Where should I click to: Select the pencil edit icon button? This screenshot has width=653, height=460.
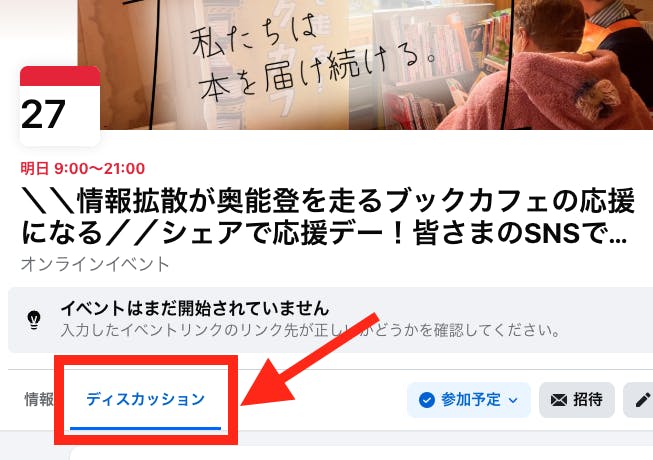(639, 400)
